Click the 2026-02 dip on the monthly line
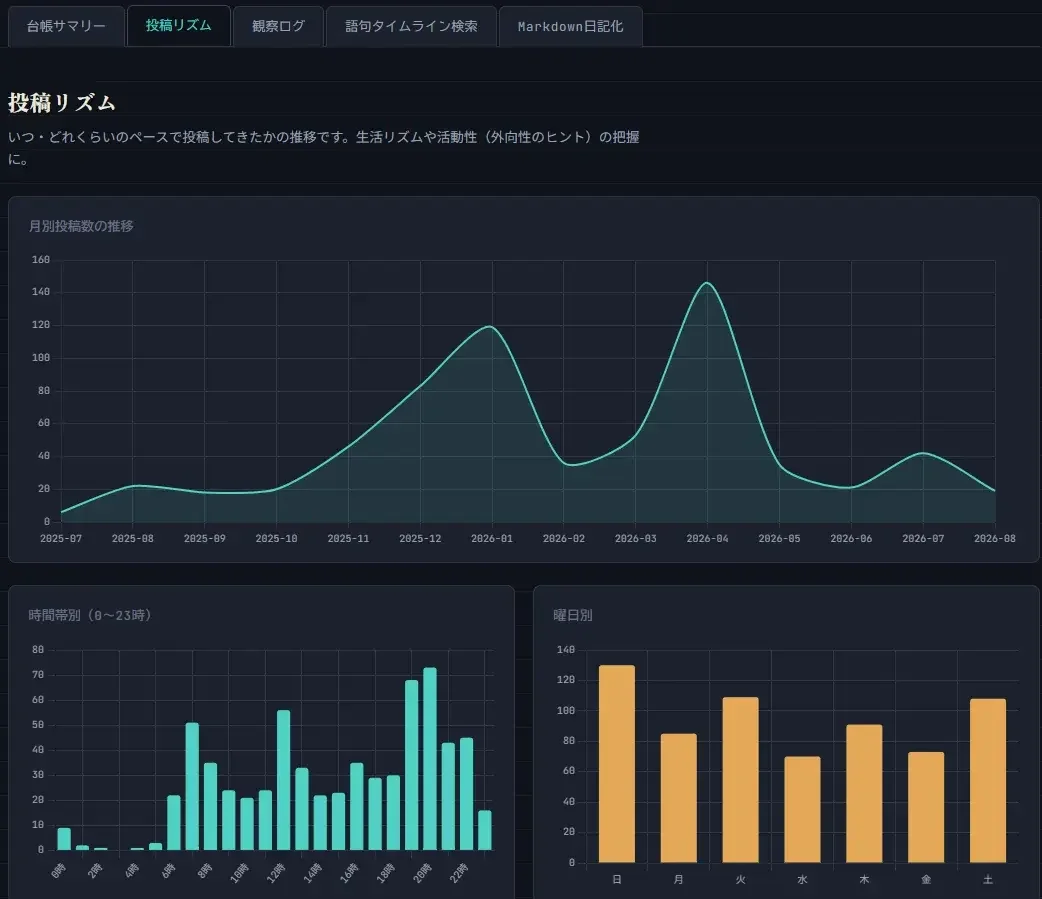 click(564, 463)
